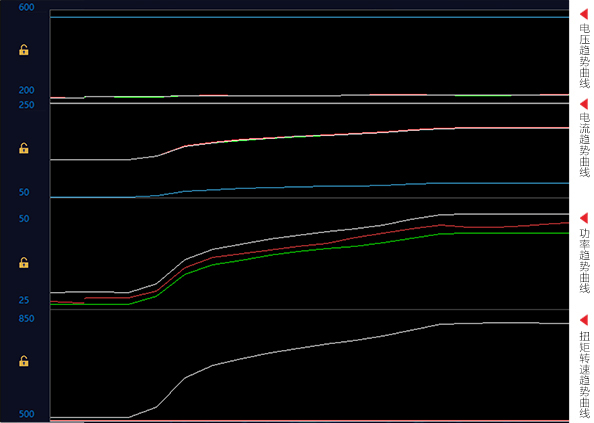Collapse the 电压趋势曲线 panel red arrow

[x=584, y=14]
